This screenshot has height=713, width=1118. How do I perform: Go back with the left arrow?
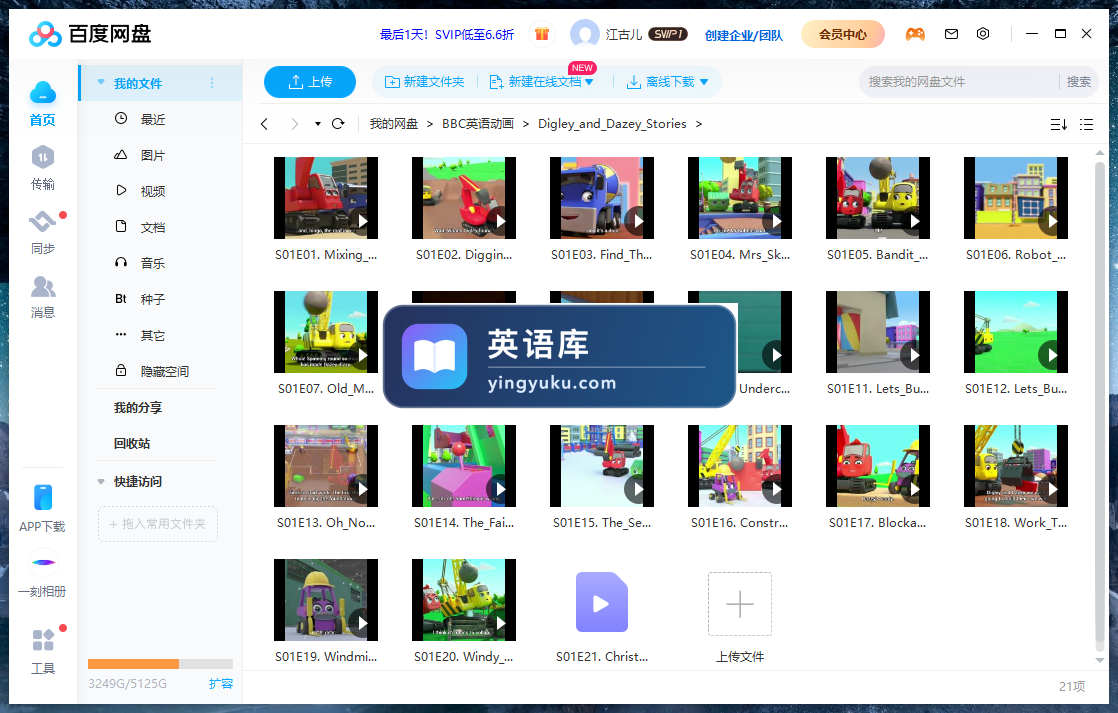tap(265, 124)
